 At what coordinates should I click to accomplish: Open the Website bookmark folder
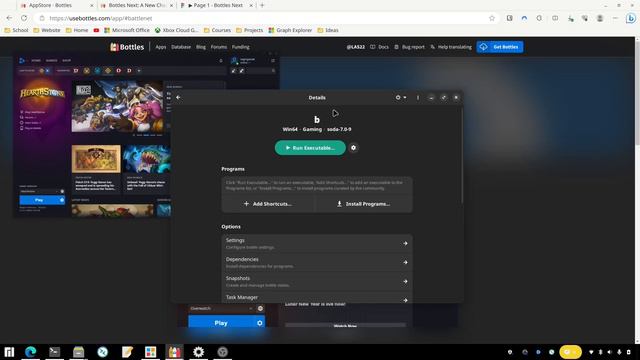(47, 30)
